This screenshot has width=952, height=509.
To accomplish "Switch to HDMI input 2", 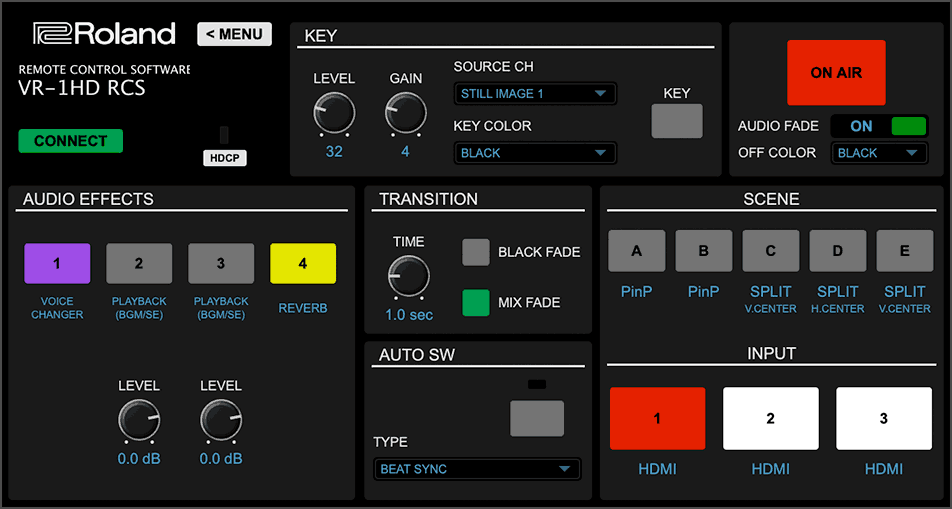I will click(770, 419).
